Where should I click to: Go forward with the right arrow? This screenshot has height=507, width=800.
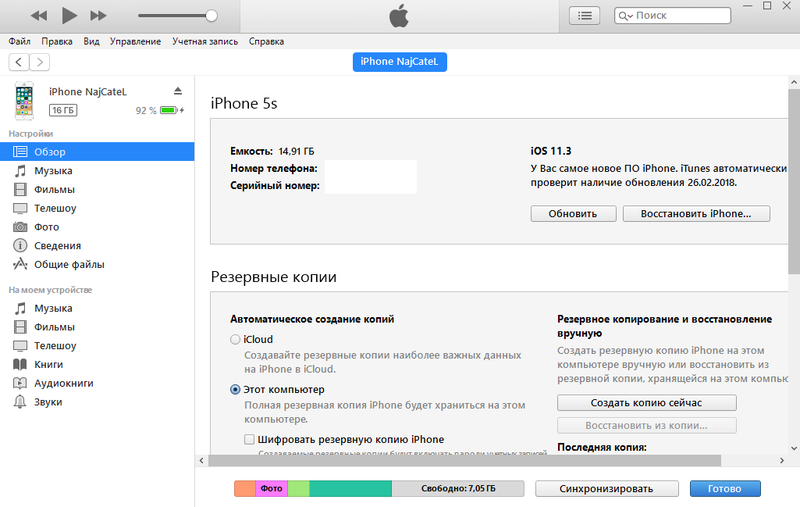point(40,62)
